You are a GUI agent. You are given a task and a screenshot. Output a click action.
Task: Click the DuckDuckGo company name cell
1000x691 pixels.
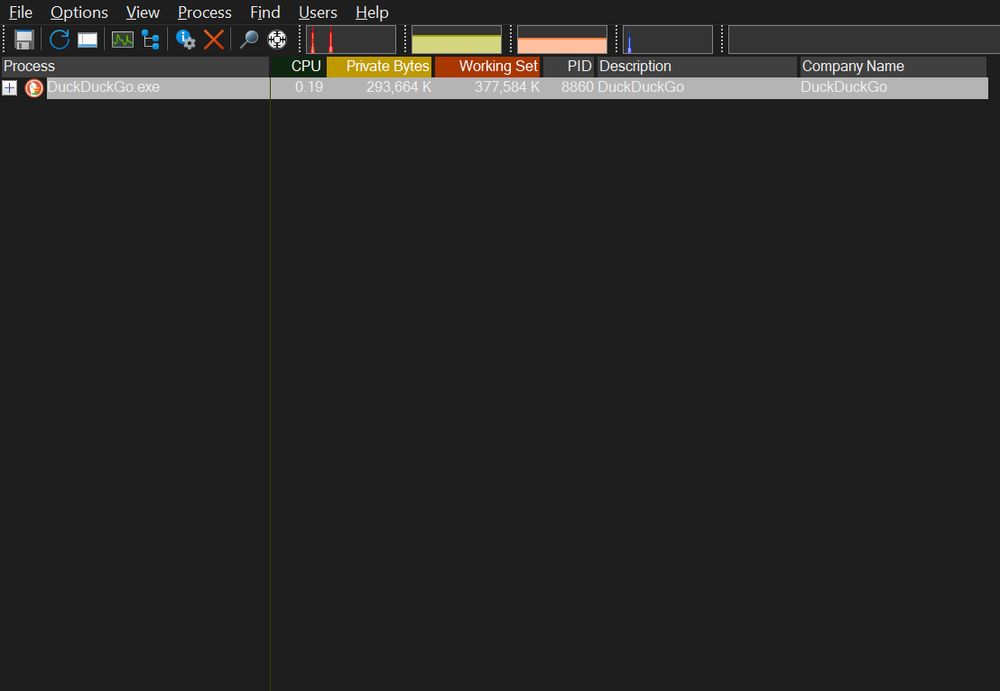coord(844,87)
